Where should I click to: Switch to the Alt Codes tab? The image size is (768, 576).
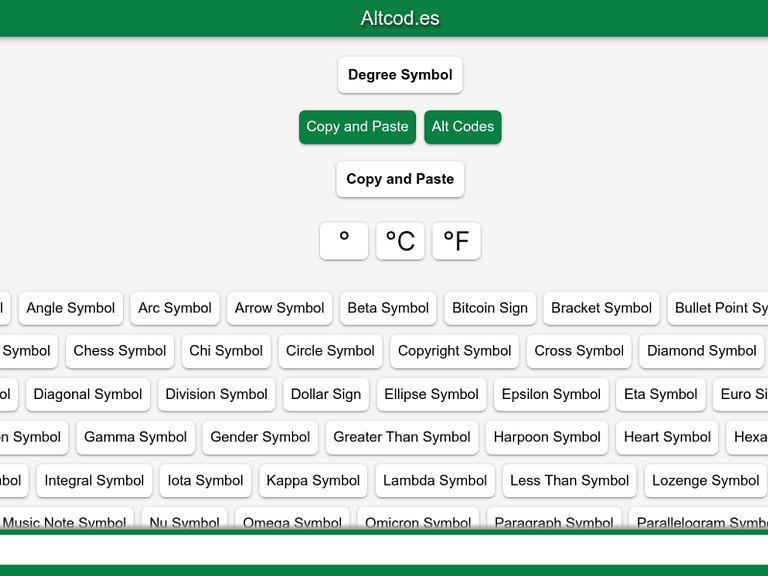[462, 127]
